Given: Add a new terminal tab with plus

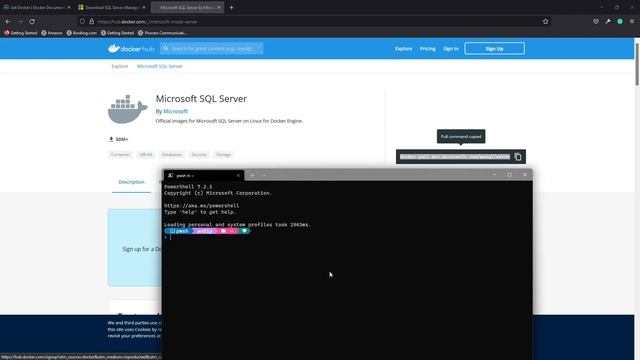Looking at the screenshot, I should point(252,175).
